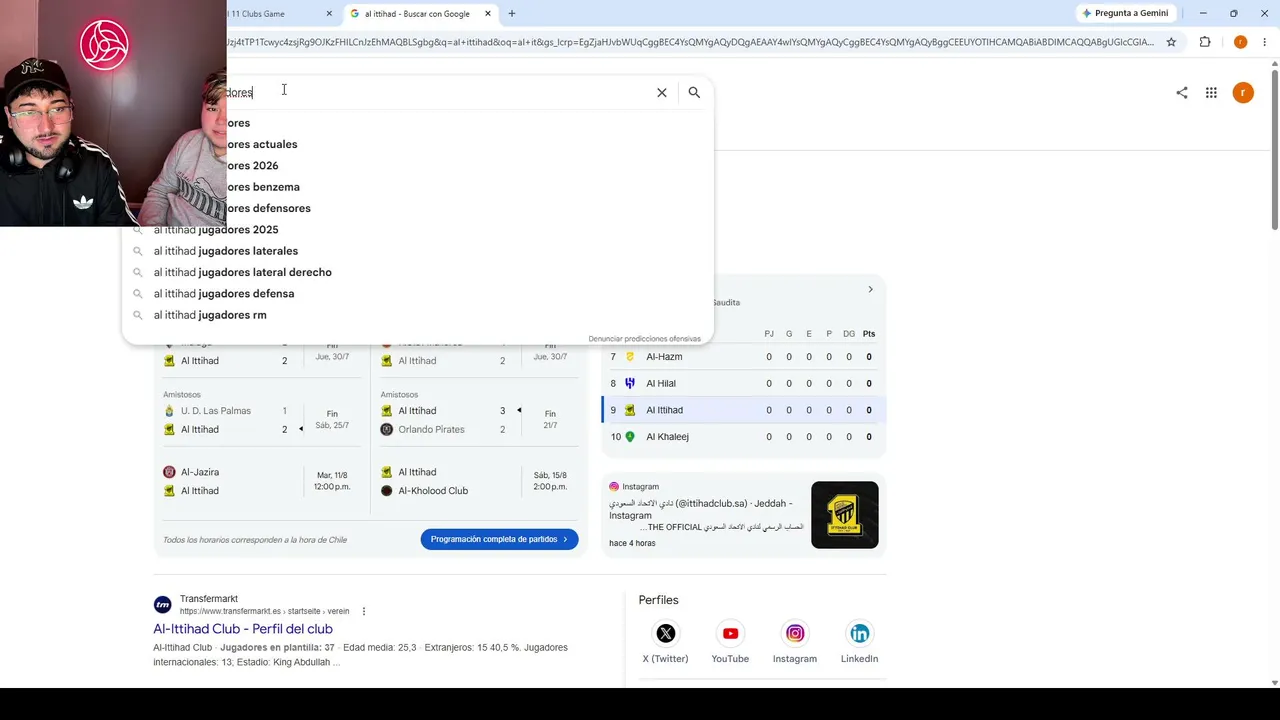Screen dimensions: 1280x720
Task: Open the Chrome three-dot menu
Action: point(1265,42)
